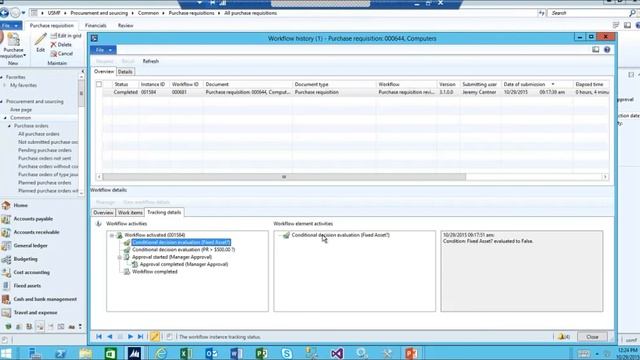This screenshot has width=640, height=360.
Task: Open Word from the taskbar
Action: (236, 353)
